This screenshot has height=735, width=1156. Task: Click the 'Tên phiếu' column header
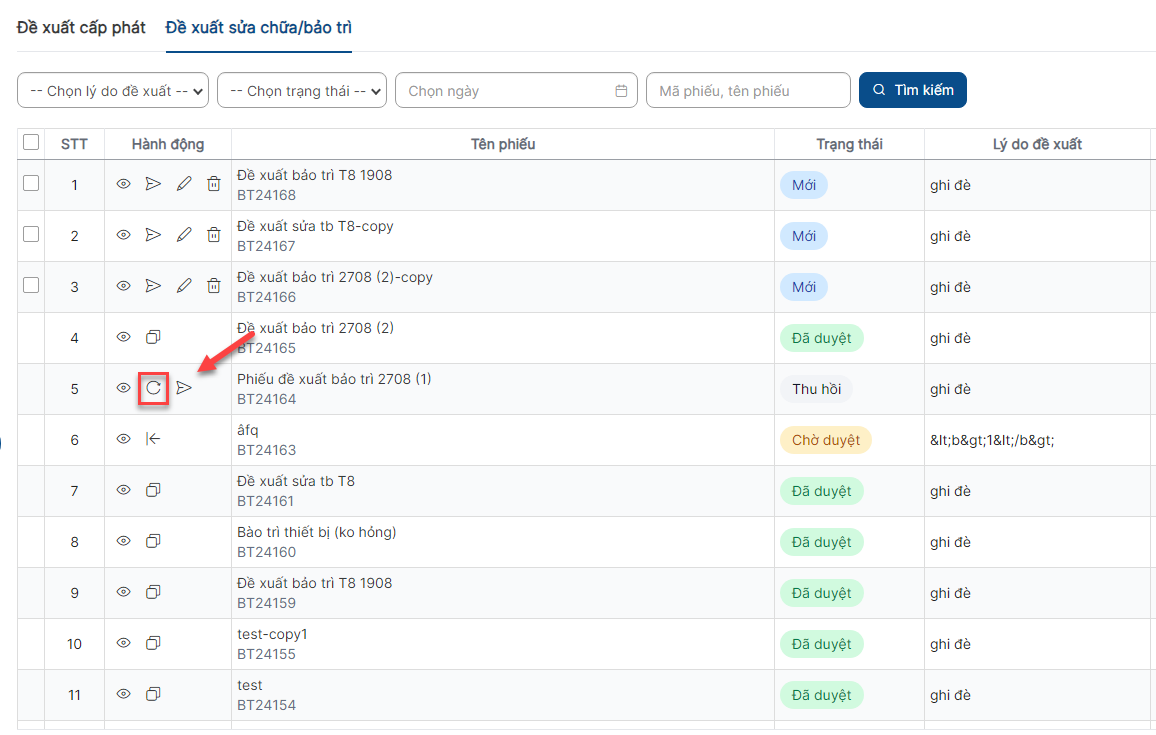click(x=503, y=144)
